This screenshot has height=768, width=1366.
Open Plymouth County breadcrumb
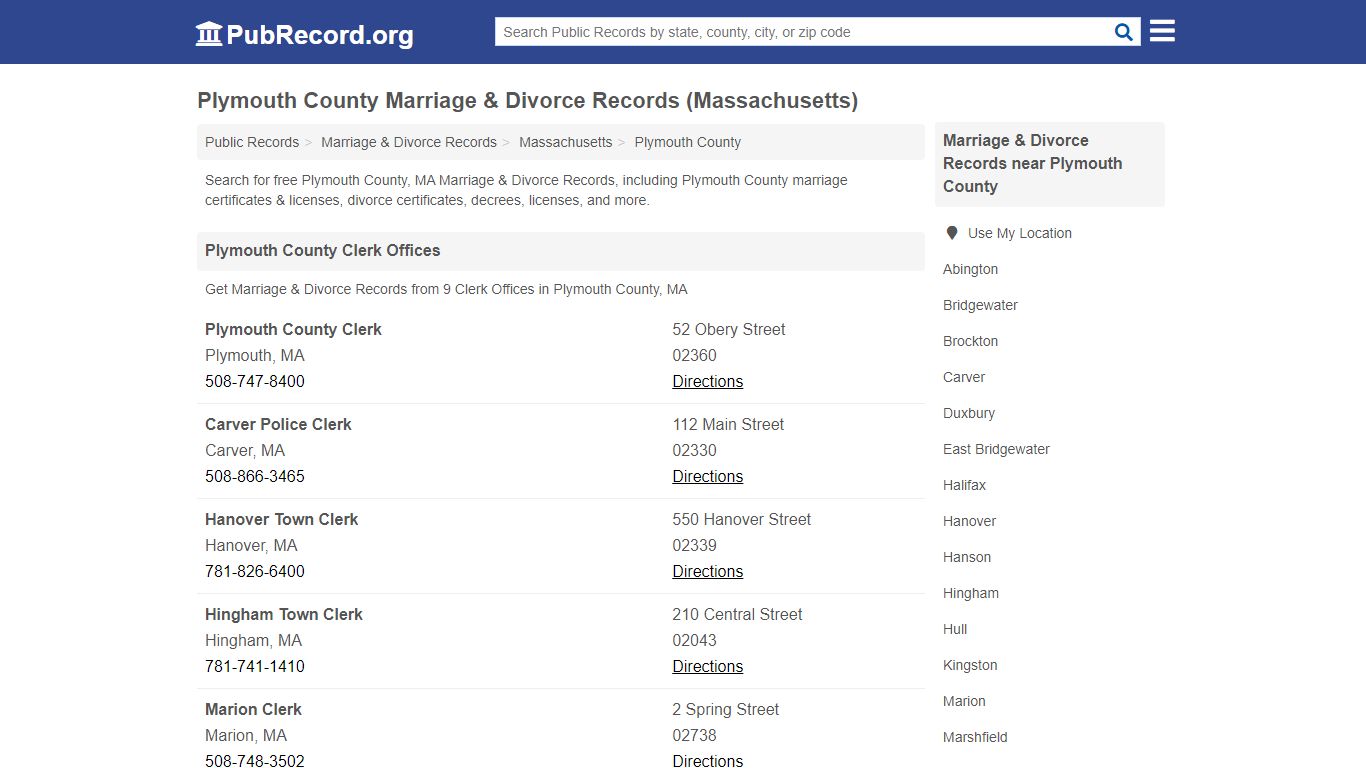[688, 142]
